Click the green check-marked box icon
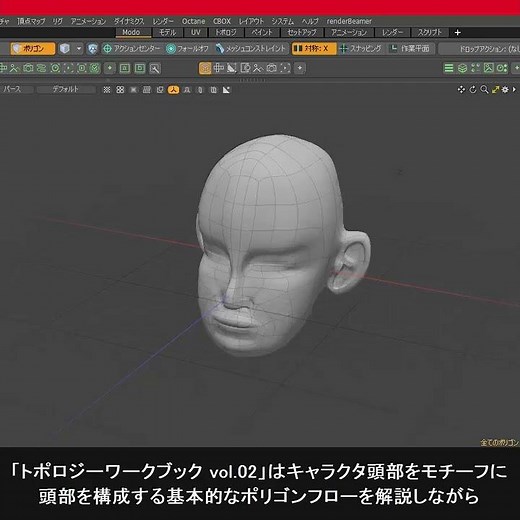Viewport: 520px width, 520px height. (x=95, y=68)
